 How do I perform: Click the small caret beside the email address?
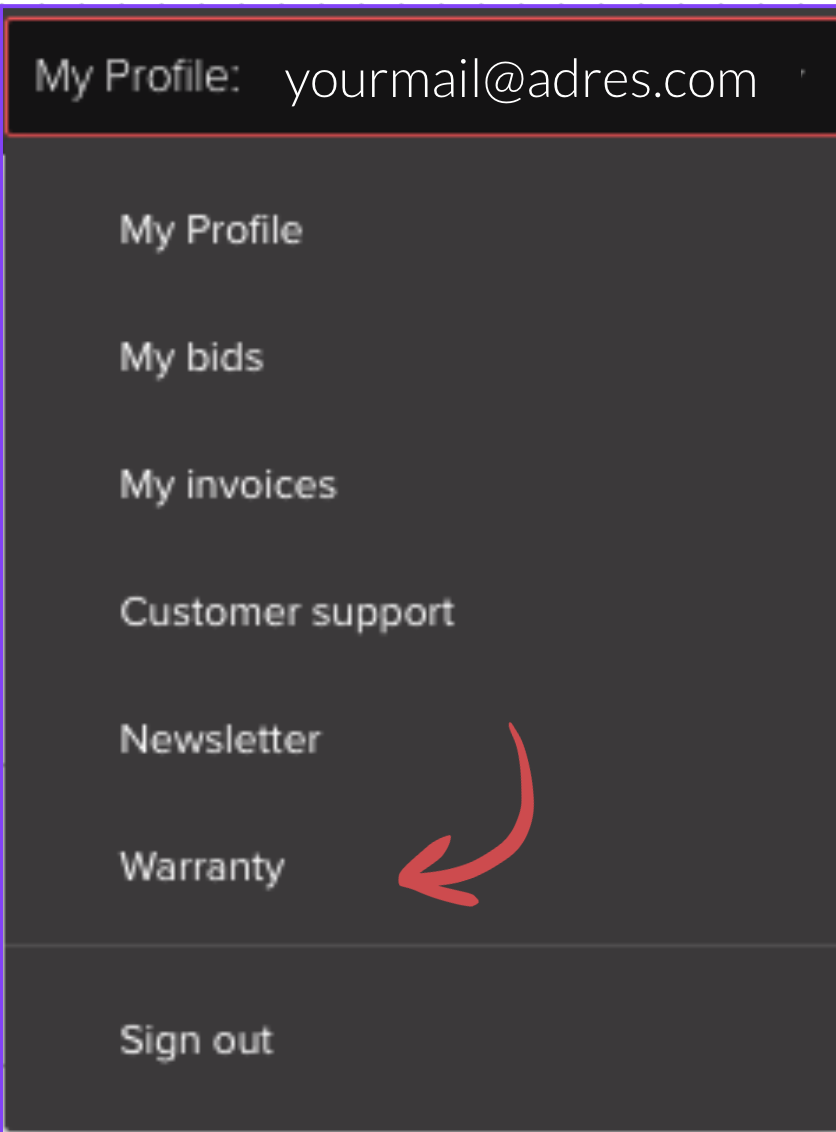803,73
